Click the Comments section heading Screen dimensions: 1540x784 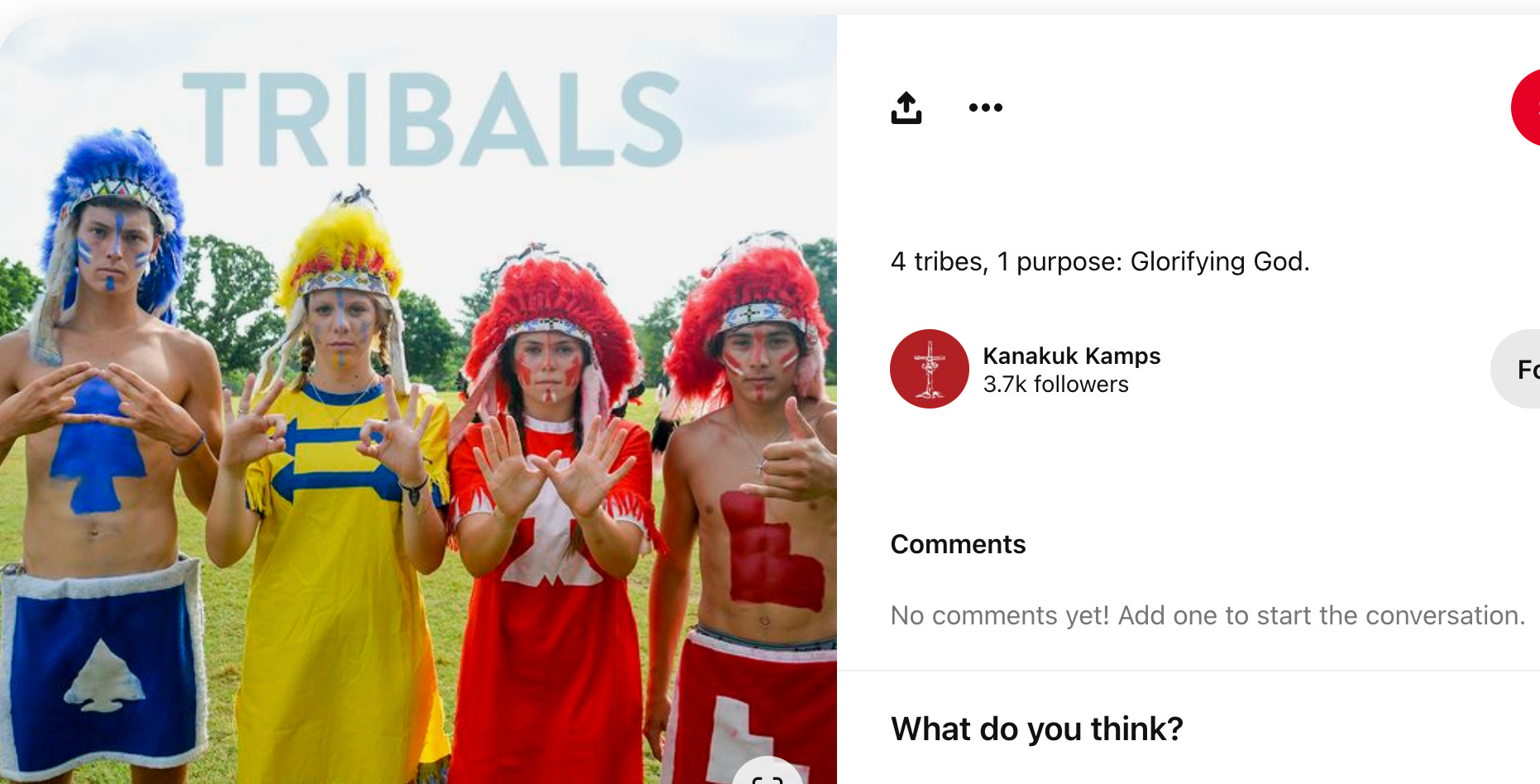coord(958,544)
